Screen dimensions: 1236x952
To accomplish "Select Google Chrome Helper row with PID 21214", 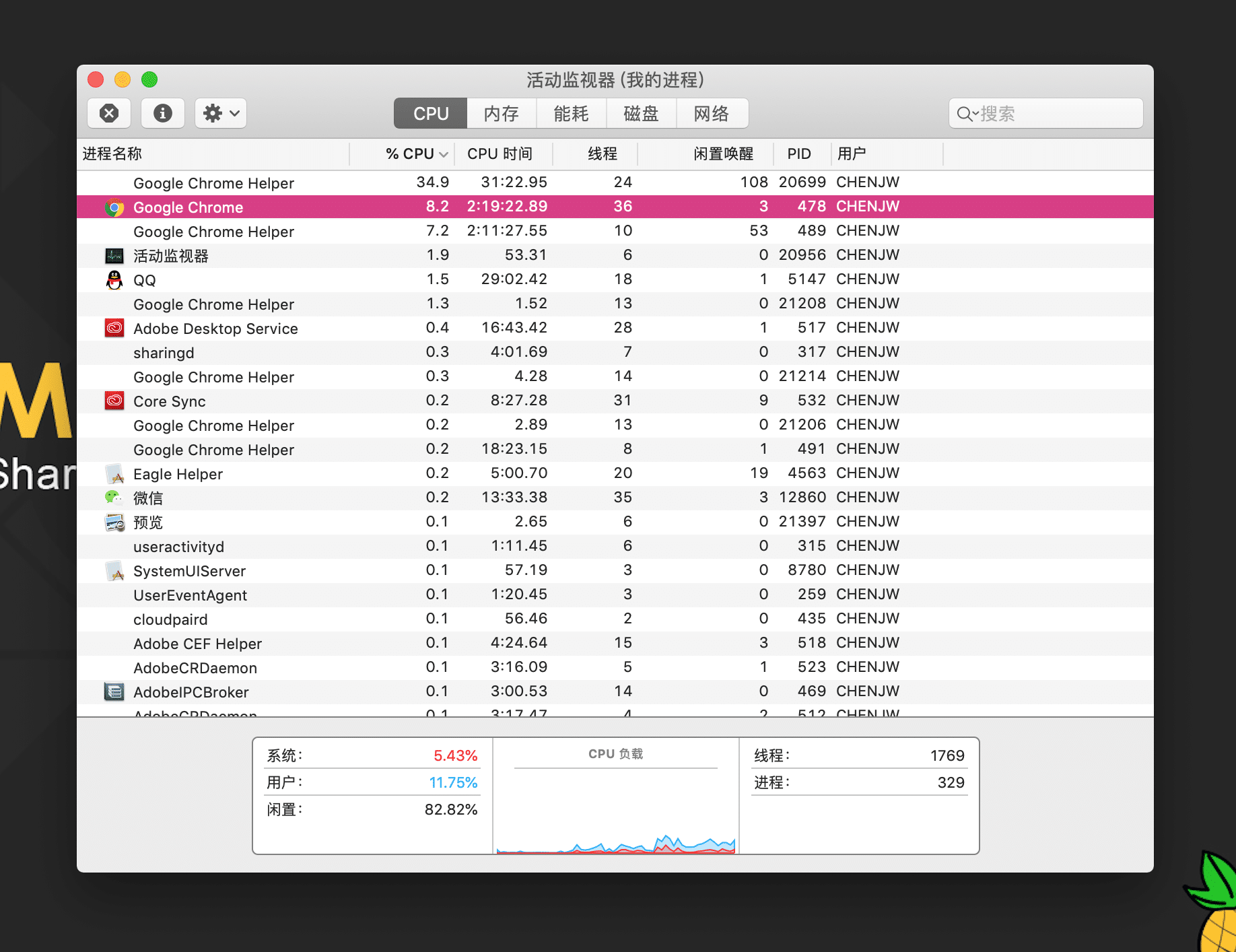I will click(x=615, y=376).
